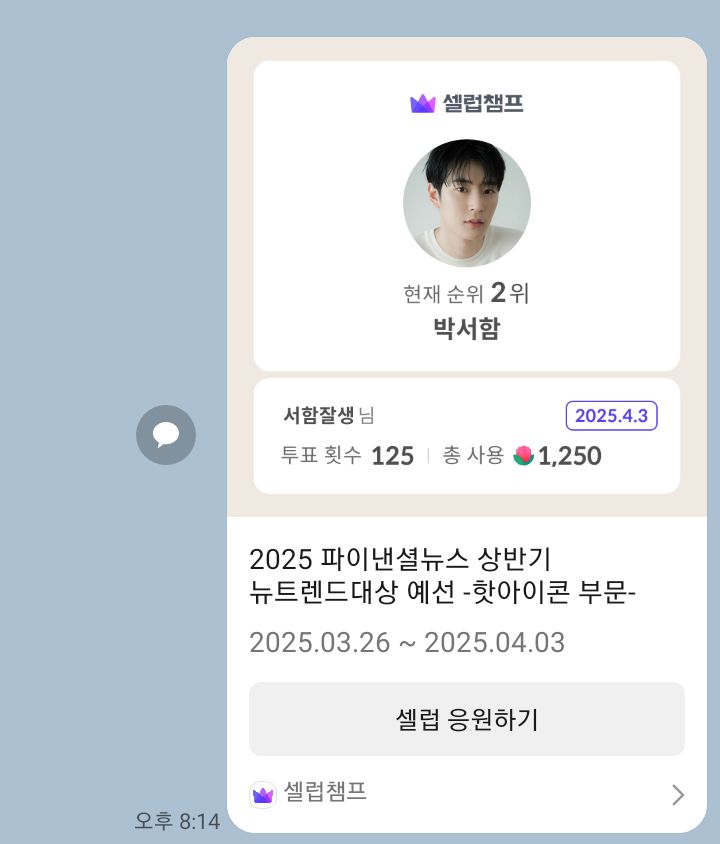Viewport: 720px width, 844px height.
Task: Open the 2025 파이낸셜뉴스 상반기 title text
Action: point(400,558)
